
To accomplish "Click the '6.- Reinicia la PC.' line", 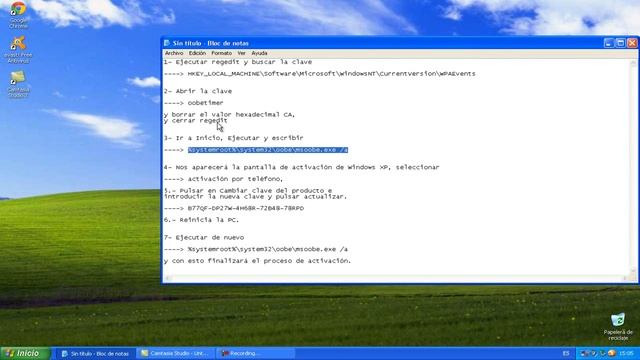I will (x=202, y=220).
